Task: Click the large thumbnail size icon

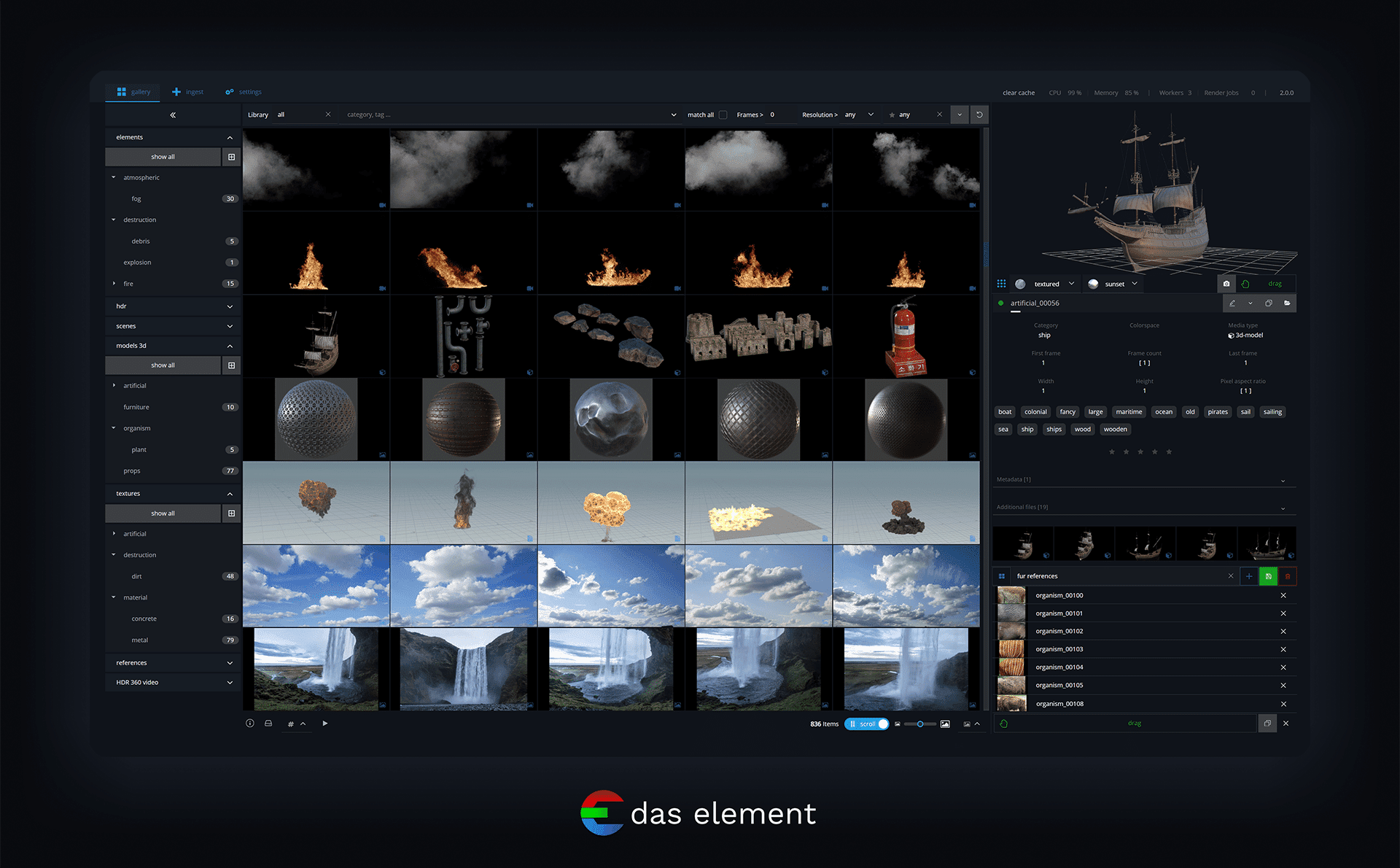Action: click(945, 724)
